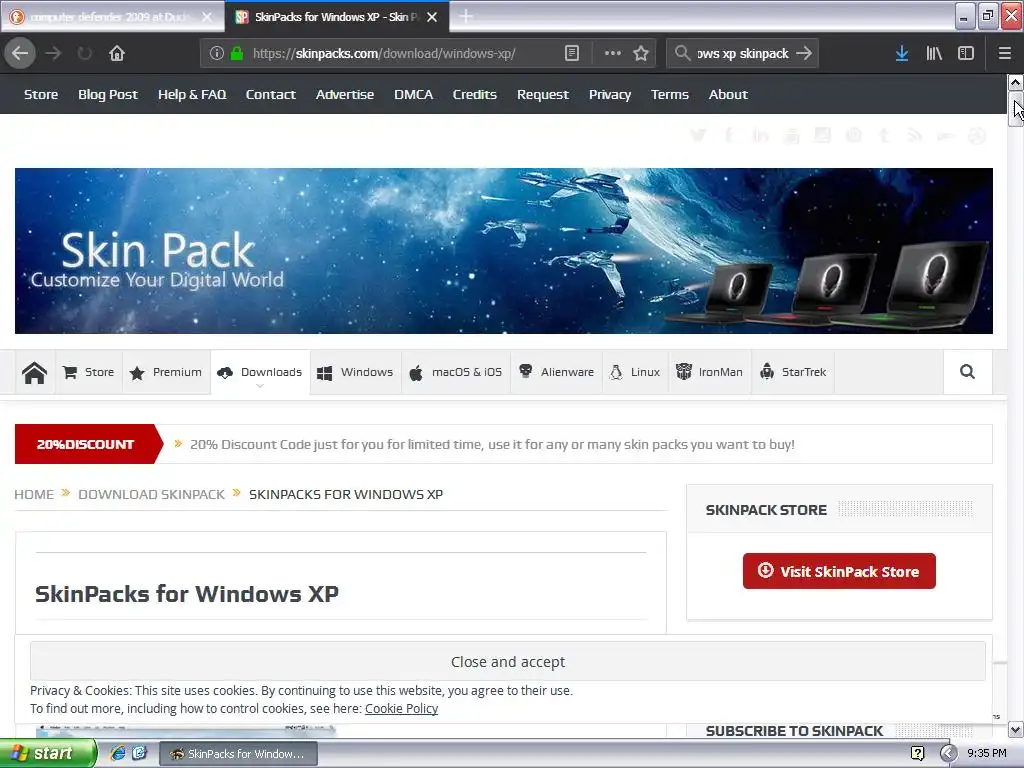Open DMCA link
The height and width of the screenshot is (768, 1024).
[413, 95]
